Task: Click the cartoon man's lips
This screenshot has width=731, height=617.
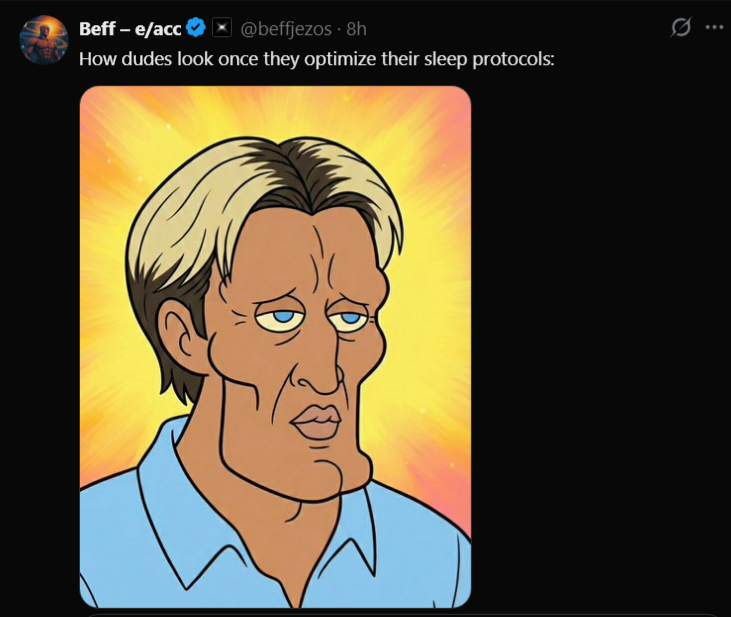Action: (x=316, y=420)
